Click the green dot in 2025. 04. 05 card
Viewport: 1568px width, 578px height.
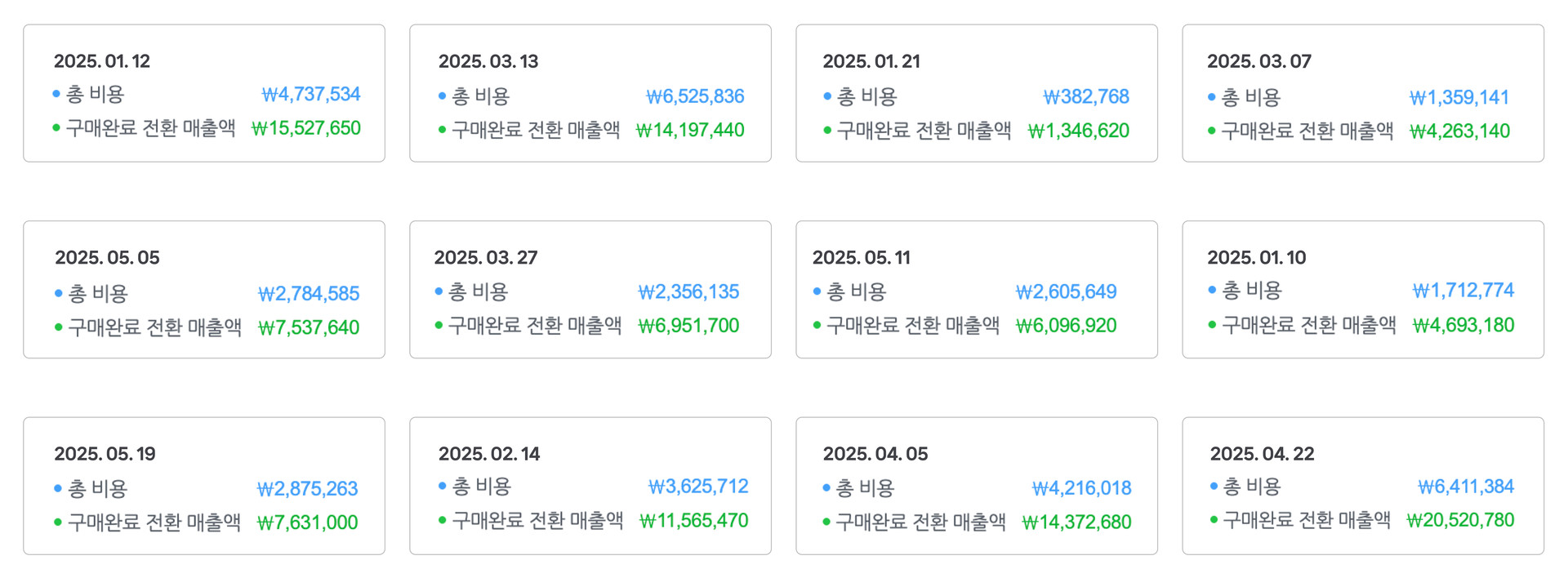point(826,522)
